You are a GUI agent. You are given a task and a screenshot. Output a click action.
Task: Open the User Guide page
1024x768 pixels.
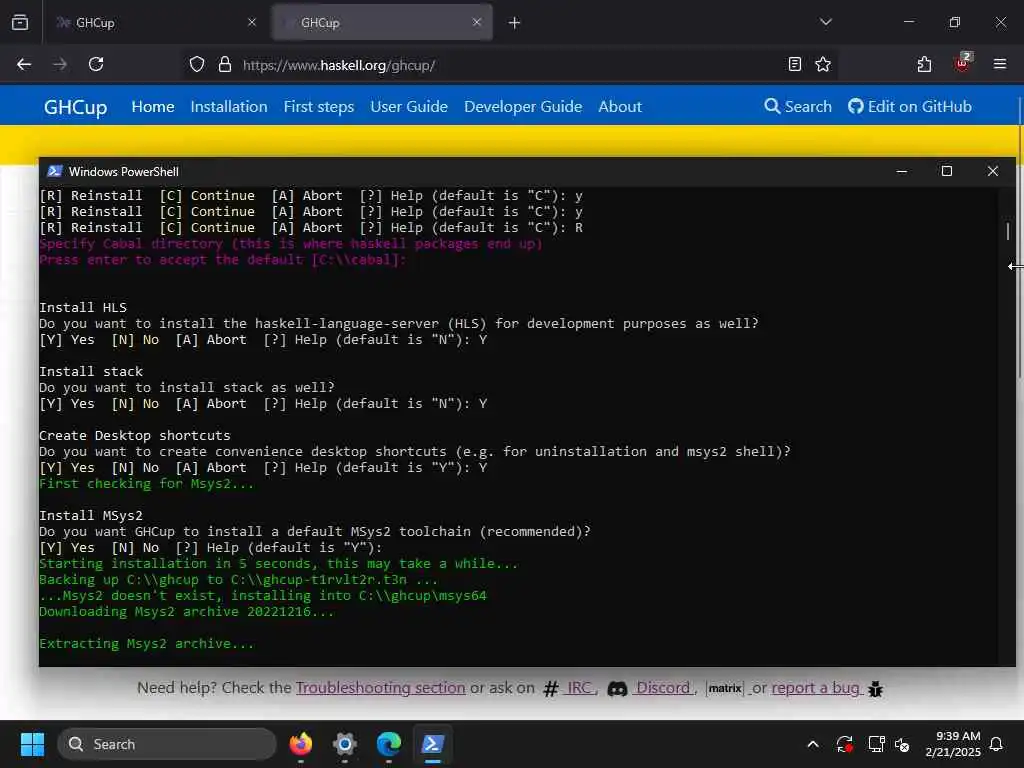coord(409,106)
